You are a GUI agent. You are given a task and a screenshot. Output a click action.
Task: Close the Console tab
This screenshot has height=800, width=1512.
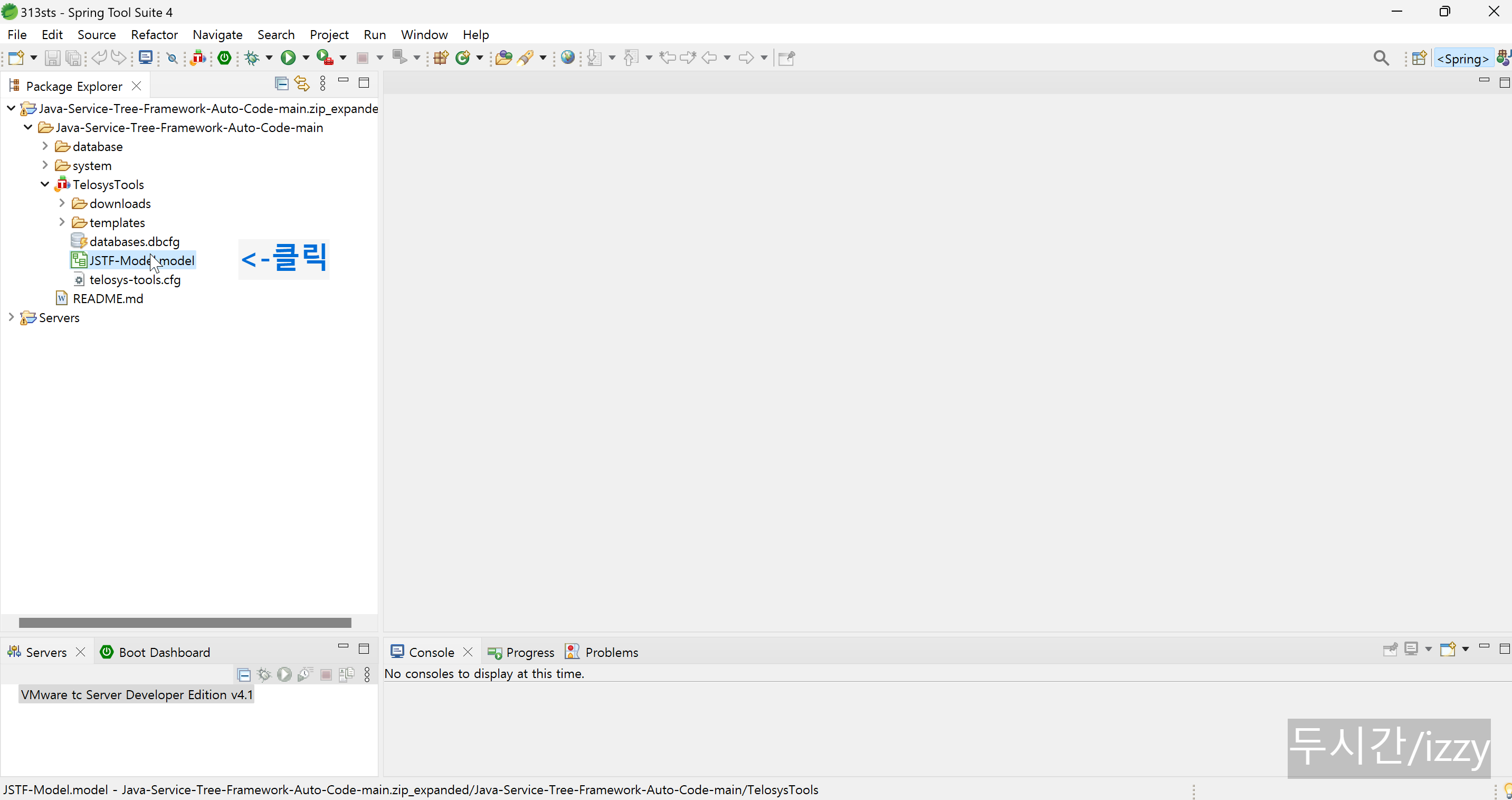468,652
